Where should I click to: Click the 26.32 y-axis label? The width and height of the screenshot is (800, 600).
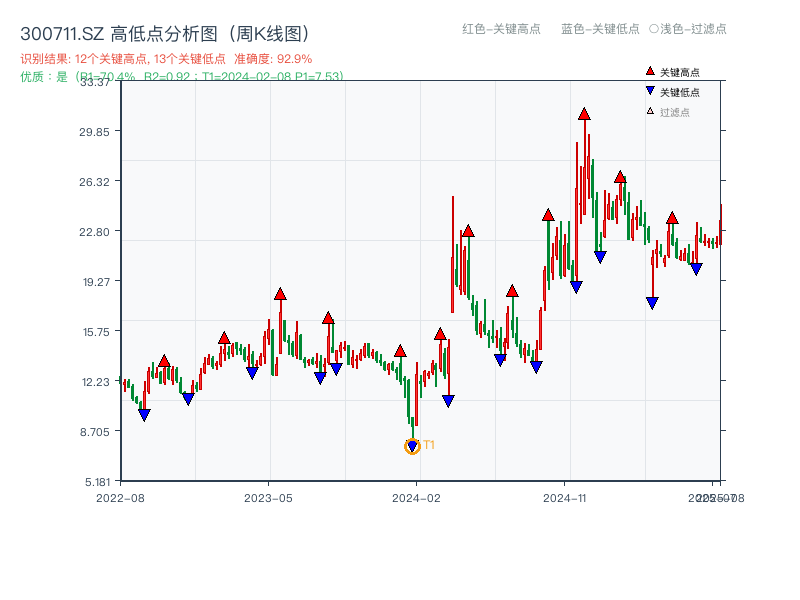94,182
